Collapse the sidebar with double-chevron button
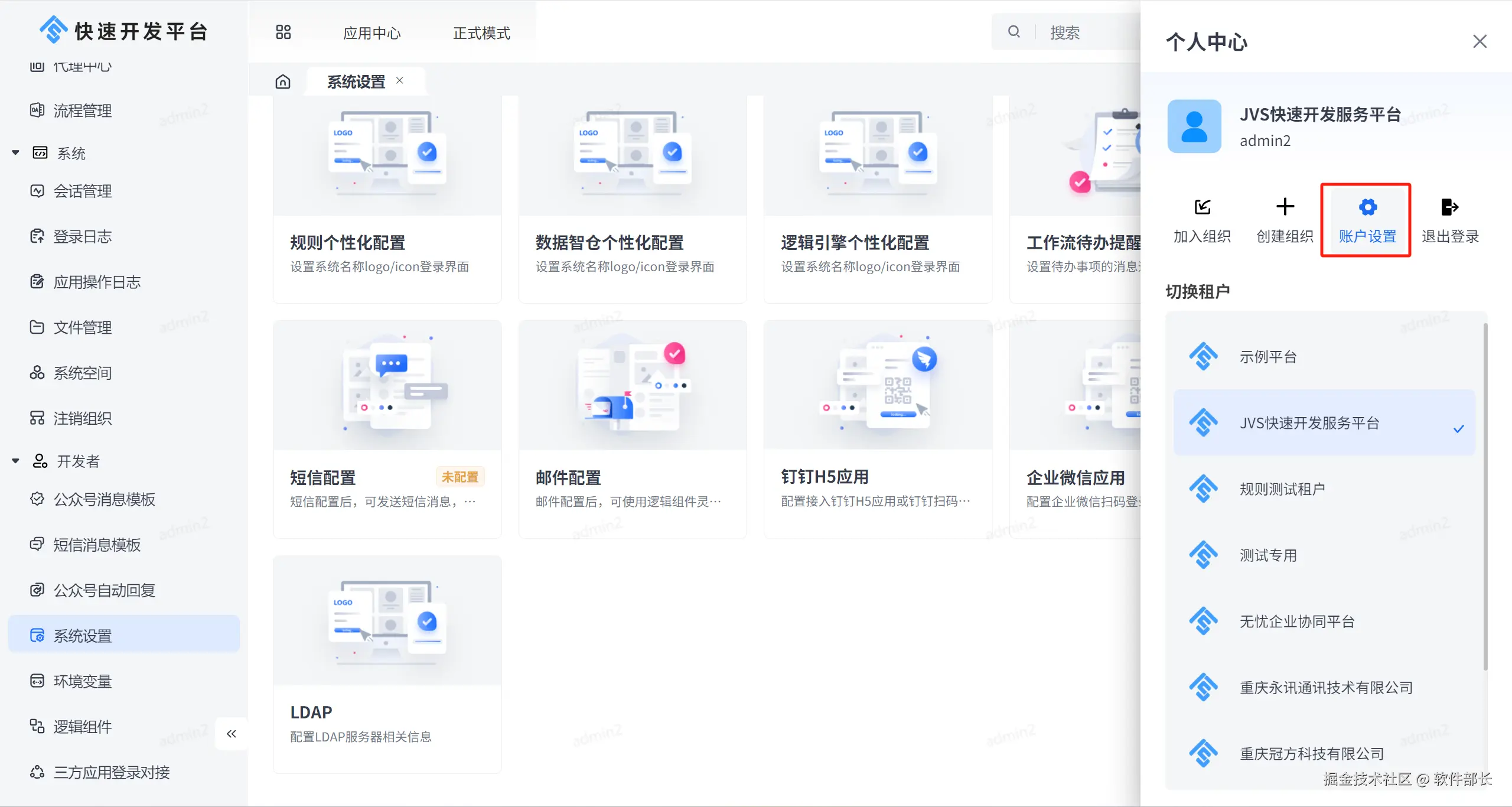This screenshot has width=1512, height=807. [231, 734]
